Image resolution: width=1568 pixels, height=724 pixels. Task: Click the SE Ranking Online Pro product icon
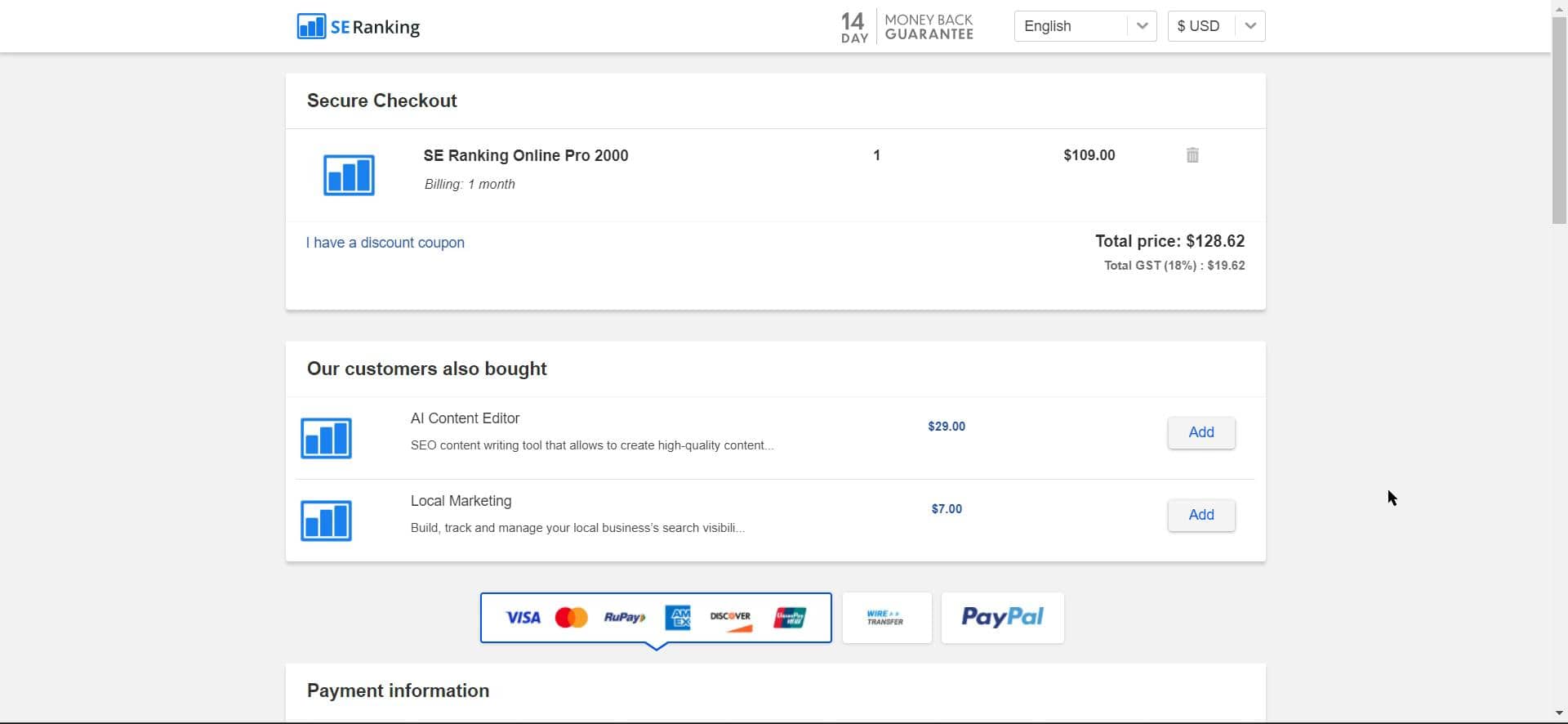pyautogui.click(x=349, y=175)
